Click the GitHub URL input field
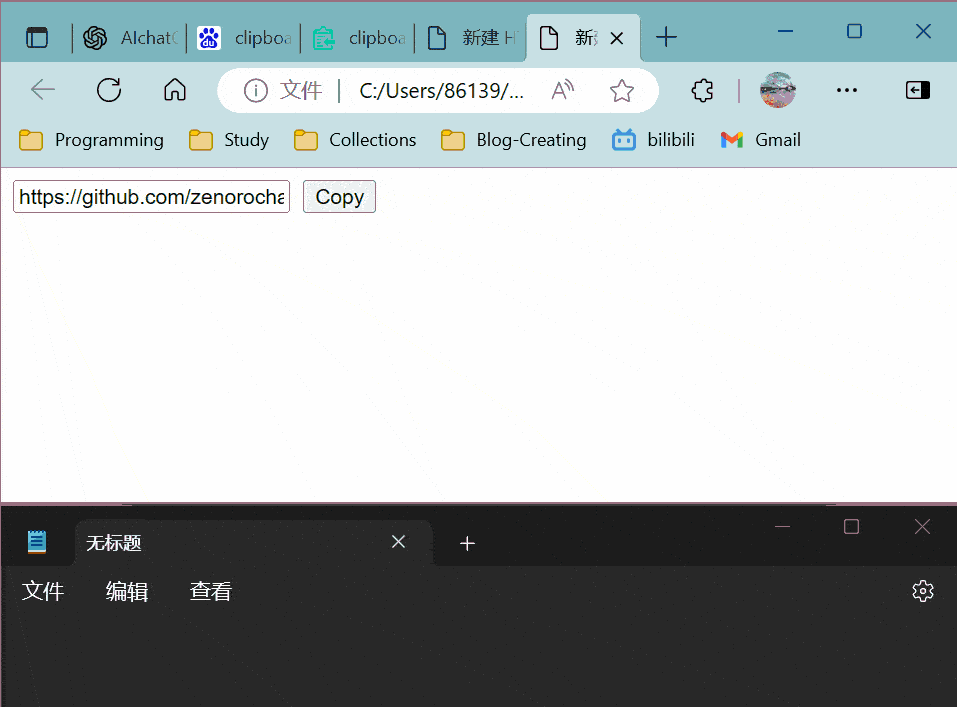Image resolution: width=957 pixels, height=707 pixels. (151, 197)
